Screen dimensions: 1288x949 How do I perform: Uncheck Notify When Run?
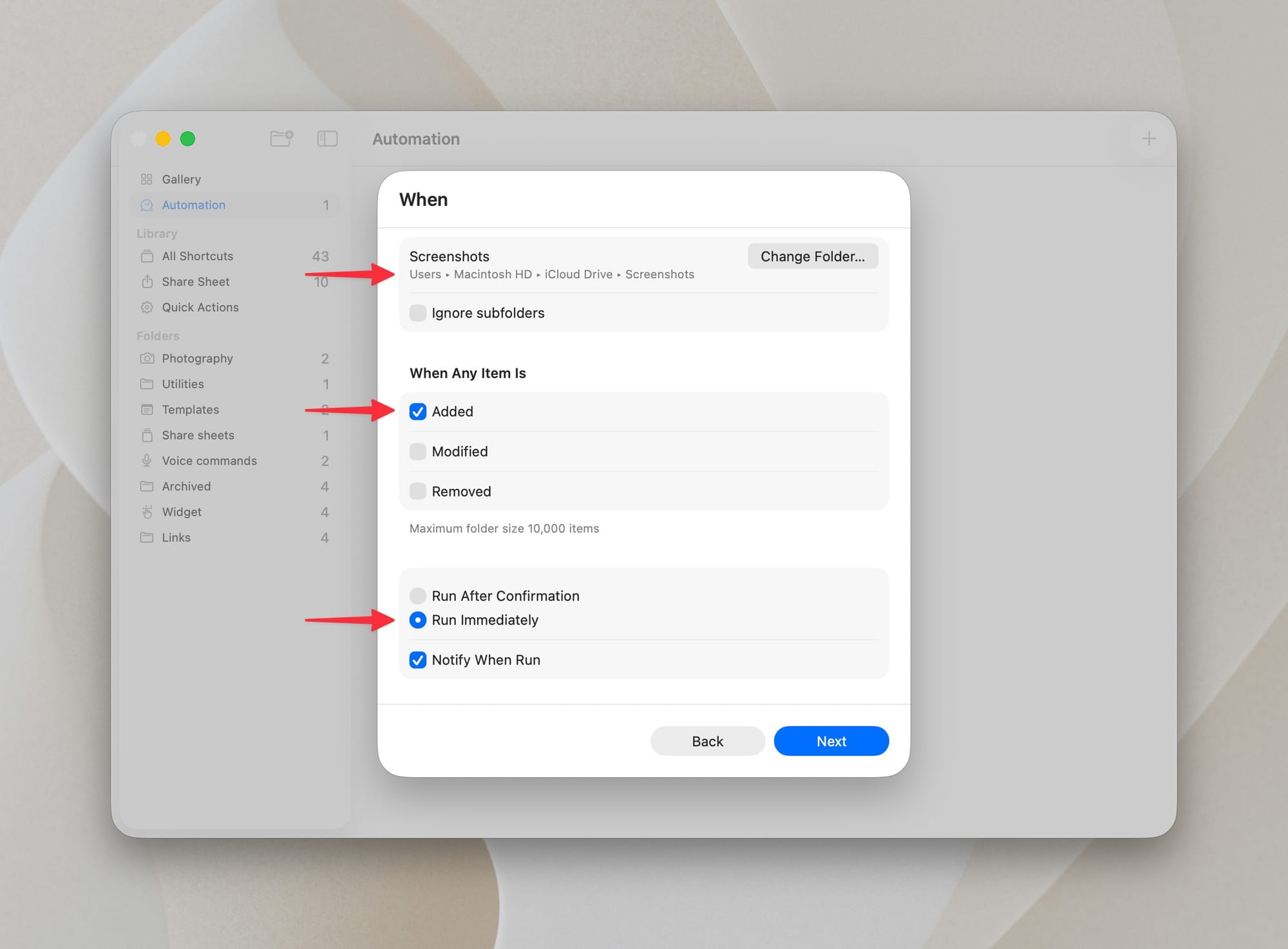coord(418,659)
